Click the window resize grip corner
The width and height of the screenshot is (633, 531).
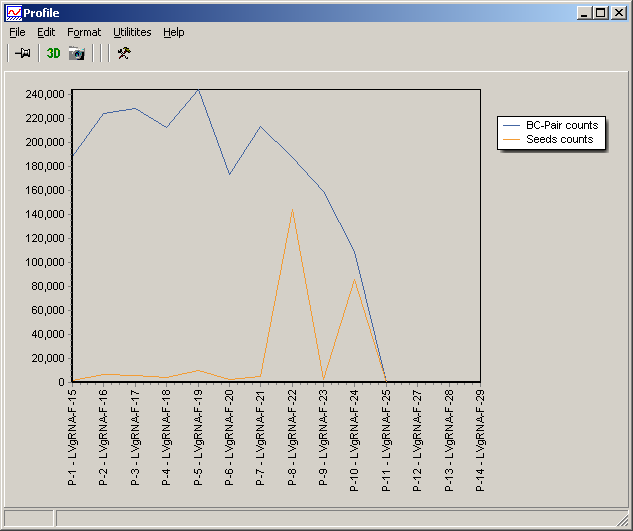tap(623, 521)
